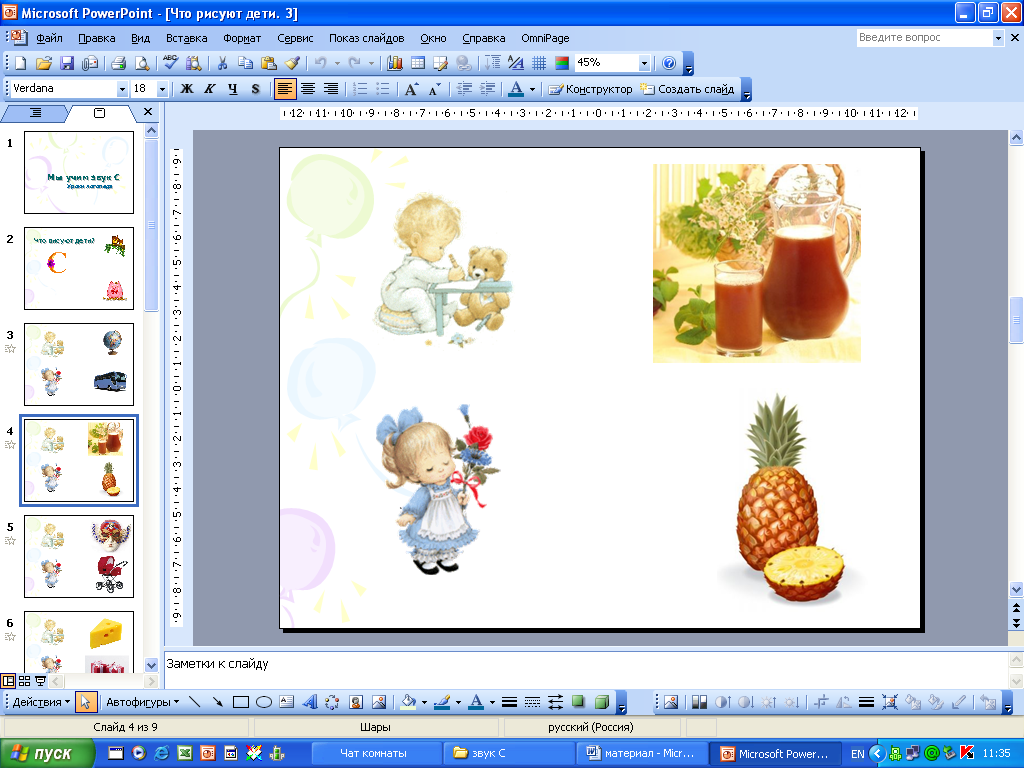This screenshot has height=768, width=1024.
Task: Select the Arrow drawing tool
Action: 217,702
